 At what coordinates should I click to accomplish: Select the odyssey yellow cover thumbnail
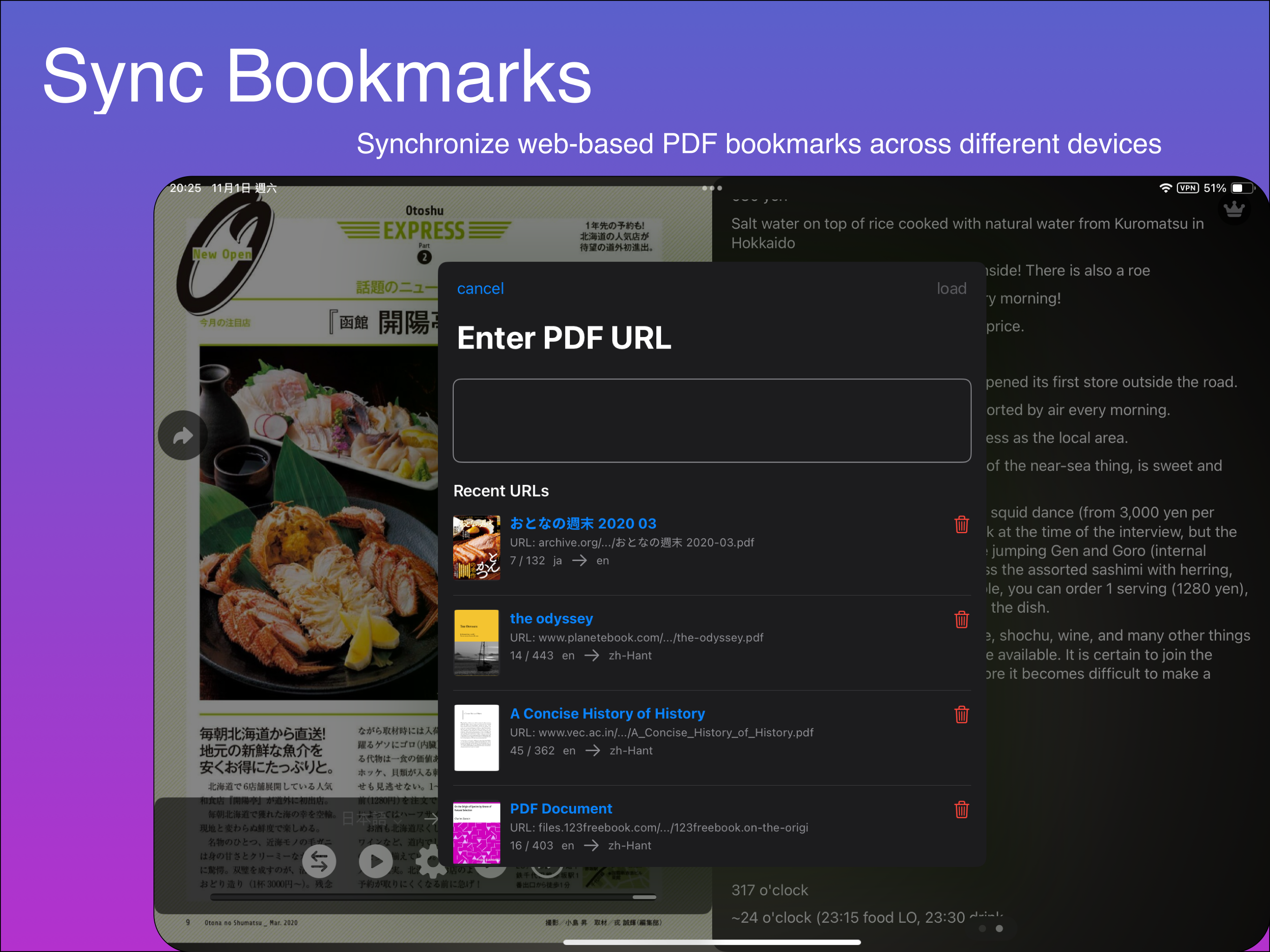[x=476, y=642]
